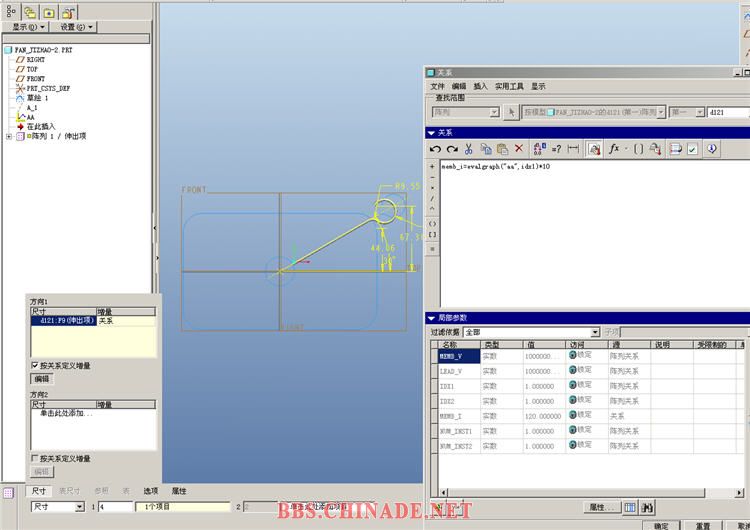The width and height of the screenshot is (750, 530).
Task: Toggle 按关系定义增量 checkbox under 方向1
Action: 34,365
